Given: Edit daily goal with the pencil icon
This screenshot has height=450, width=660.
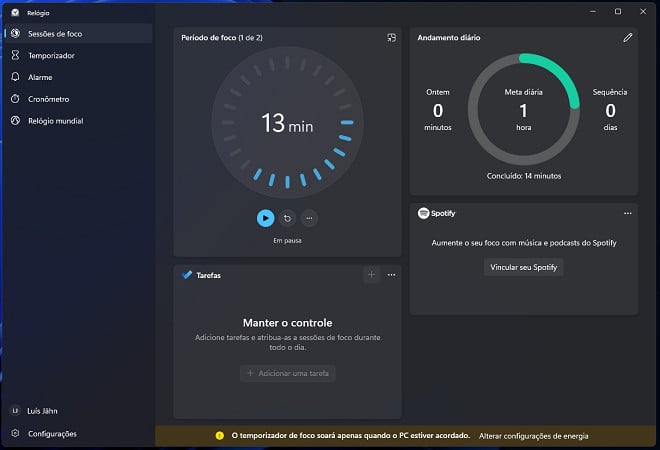Looking at the screenshot, I should point(627,37).
